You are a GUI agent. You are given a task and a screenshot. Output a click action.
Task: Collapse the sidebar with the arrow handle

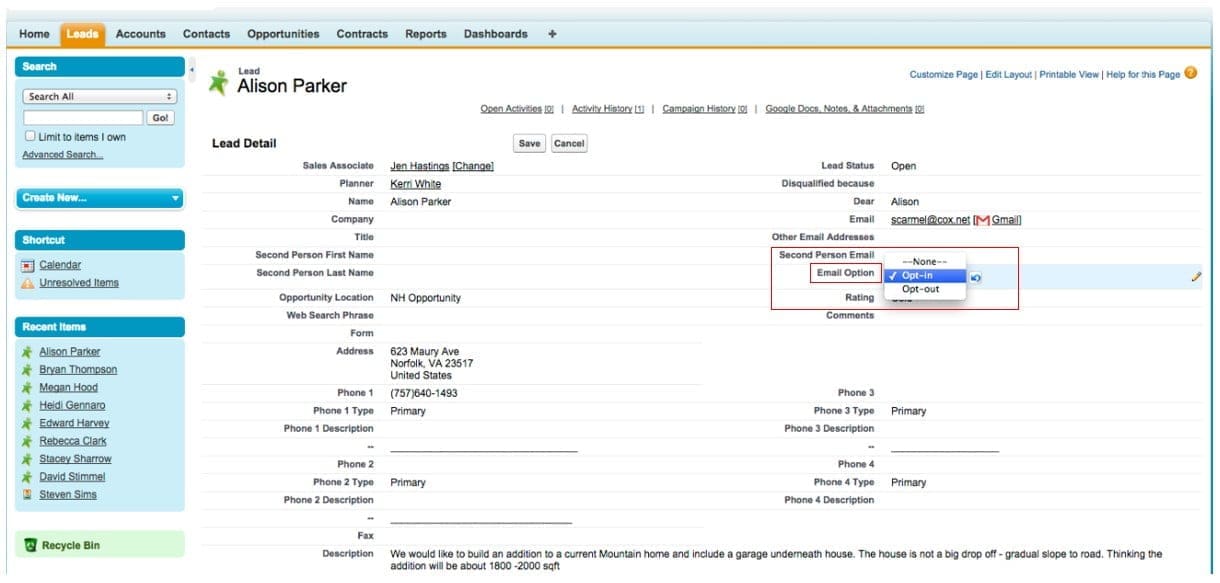click(191, 68)
